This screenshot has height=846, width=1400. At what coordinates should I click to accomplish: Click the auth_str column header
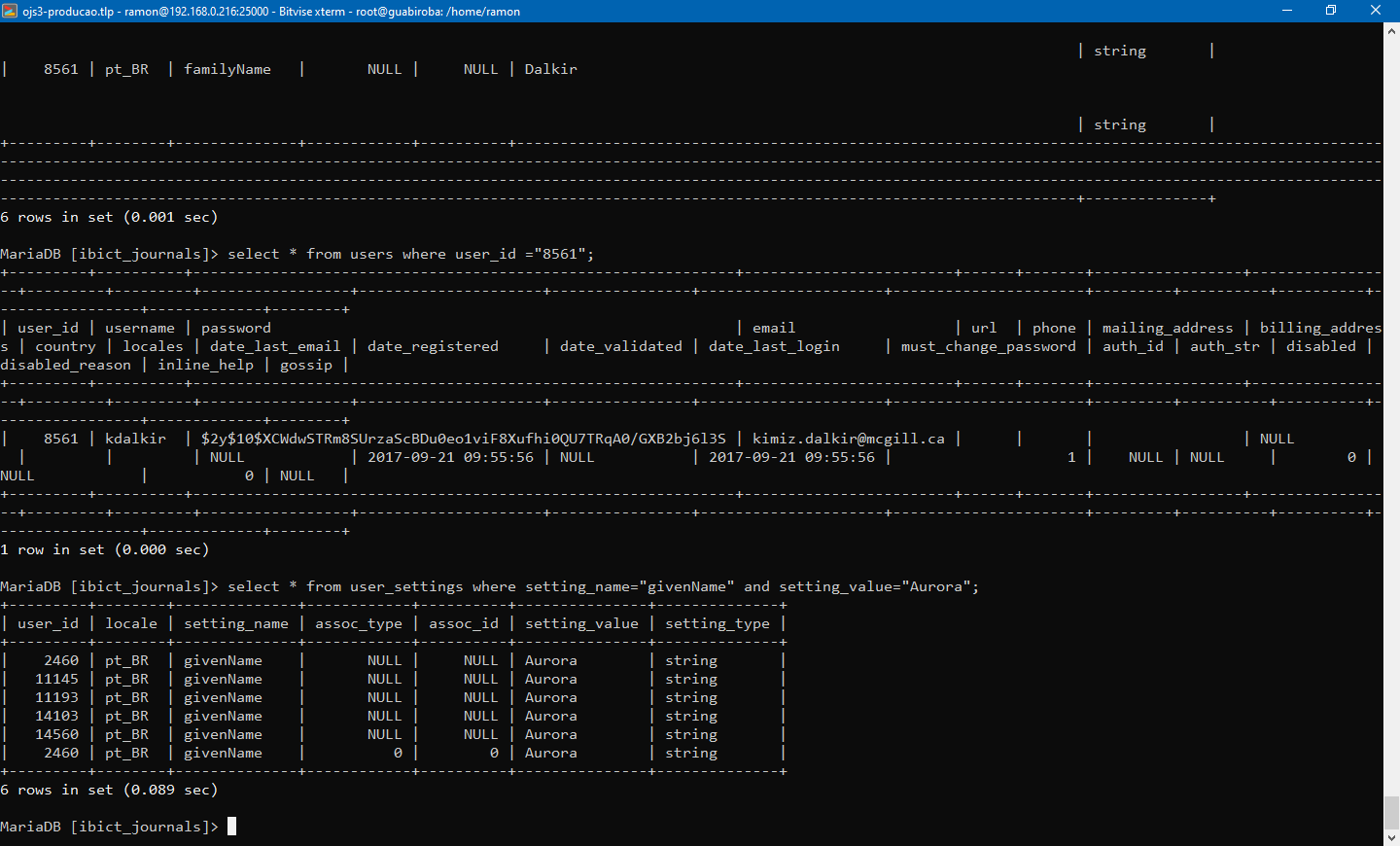tap(1225, 346)
